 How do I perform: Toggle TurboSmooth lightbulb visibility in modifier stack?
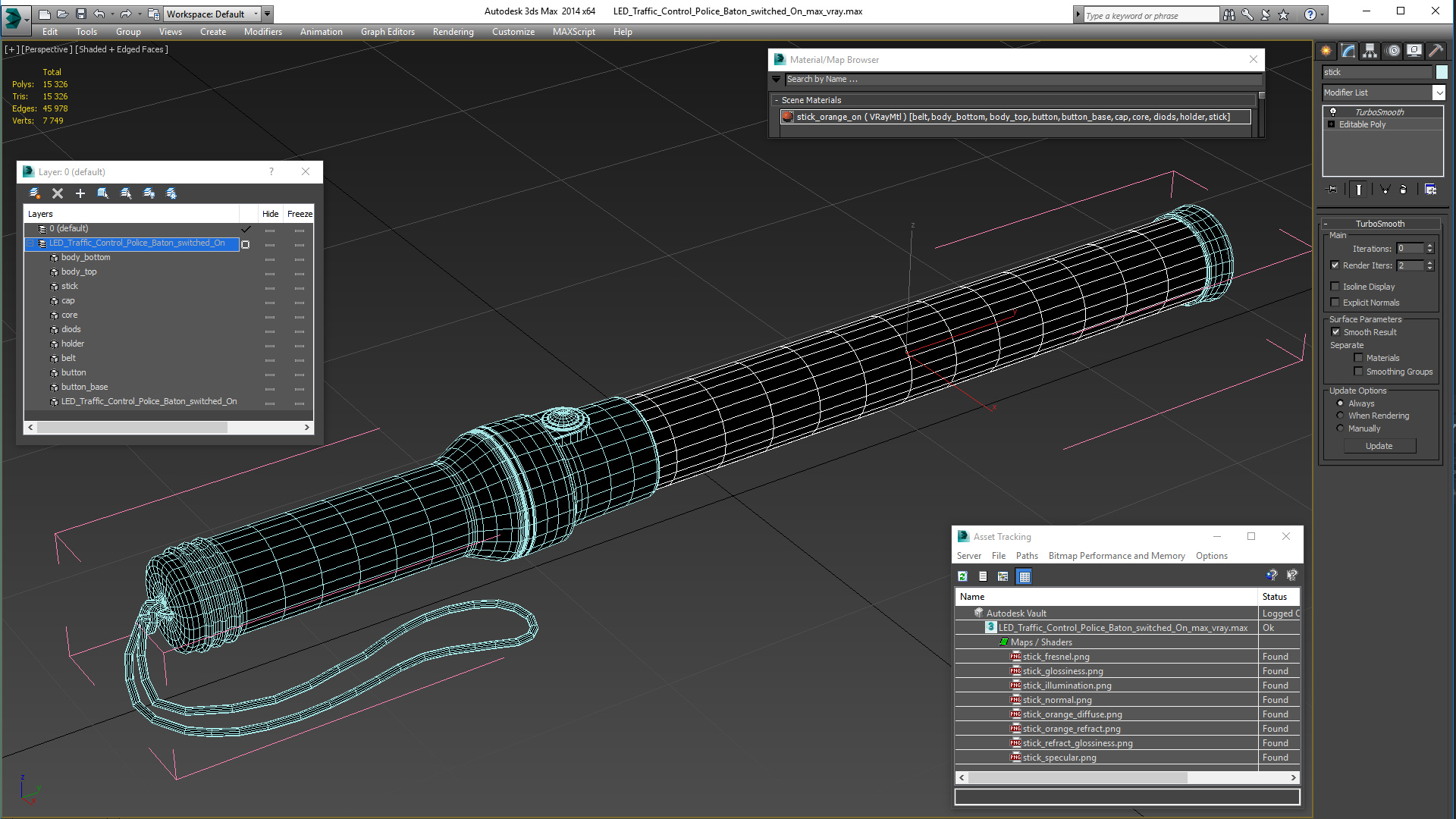pyautogui.click(x=1333, y=111)
